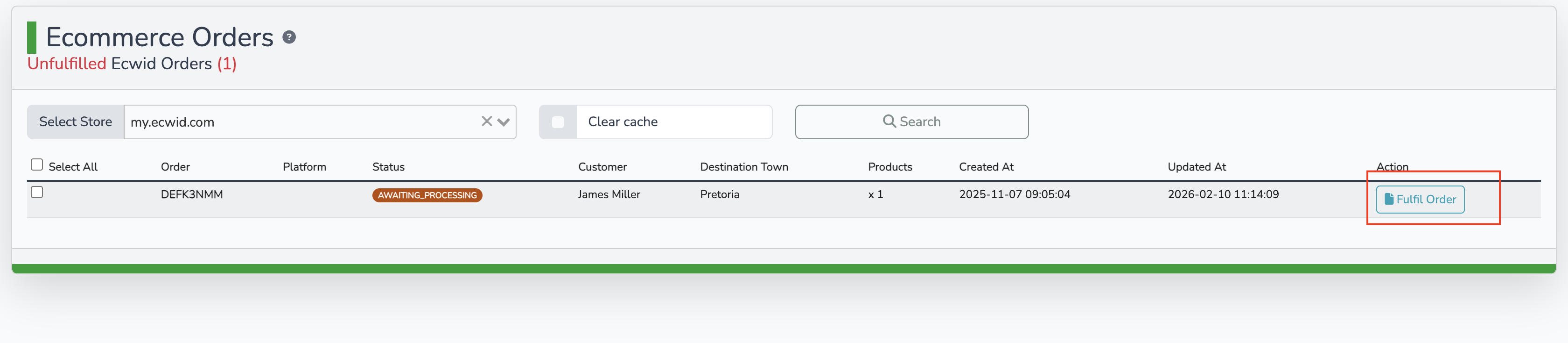
Task: Toggle the Clear cache checkbox
Action: click(x=558, y=122)
